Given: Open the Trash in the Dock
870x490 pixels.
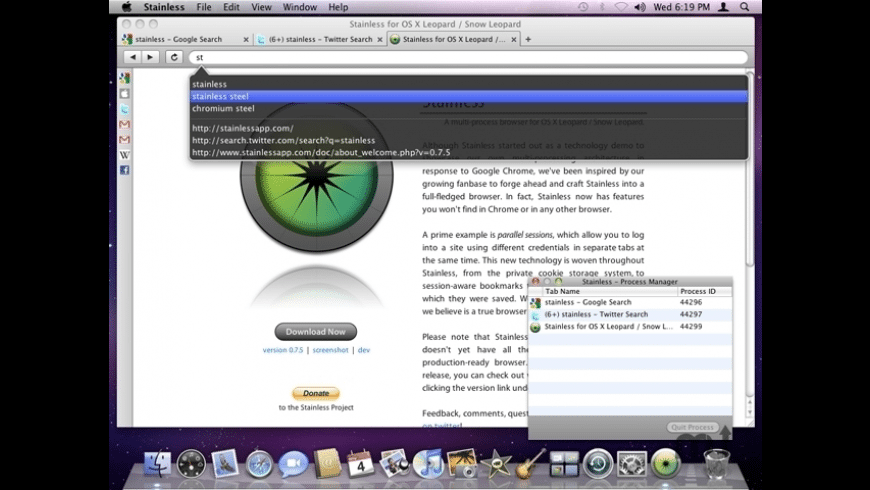Looking at the screenshot, I should click(717, 463).
